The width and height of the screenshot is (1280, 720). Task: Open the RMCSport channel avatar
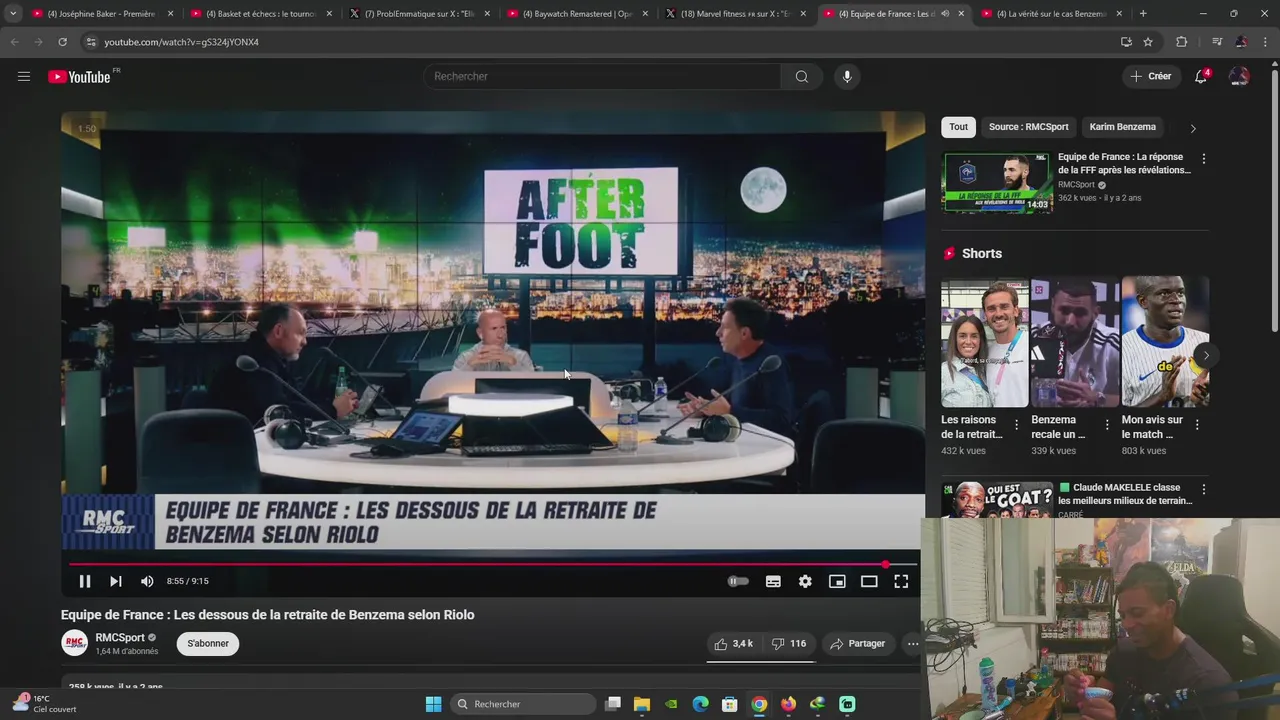[x=75, y=643]
